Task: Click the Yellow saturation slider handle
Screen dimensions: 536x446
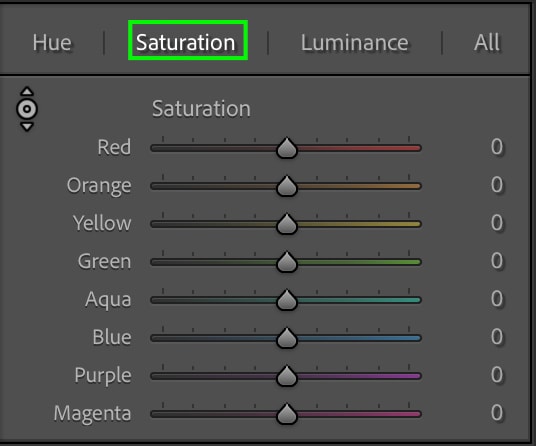Action: (x=287, y=224)
